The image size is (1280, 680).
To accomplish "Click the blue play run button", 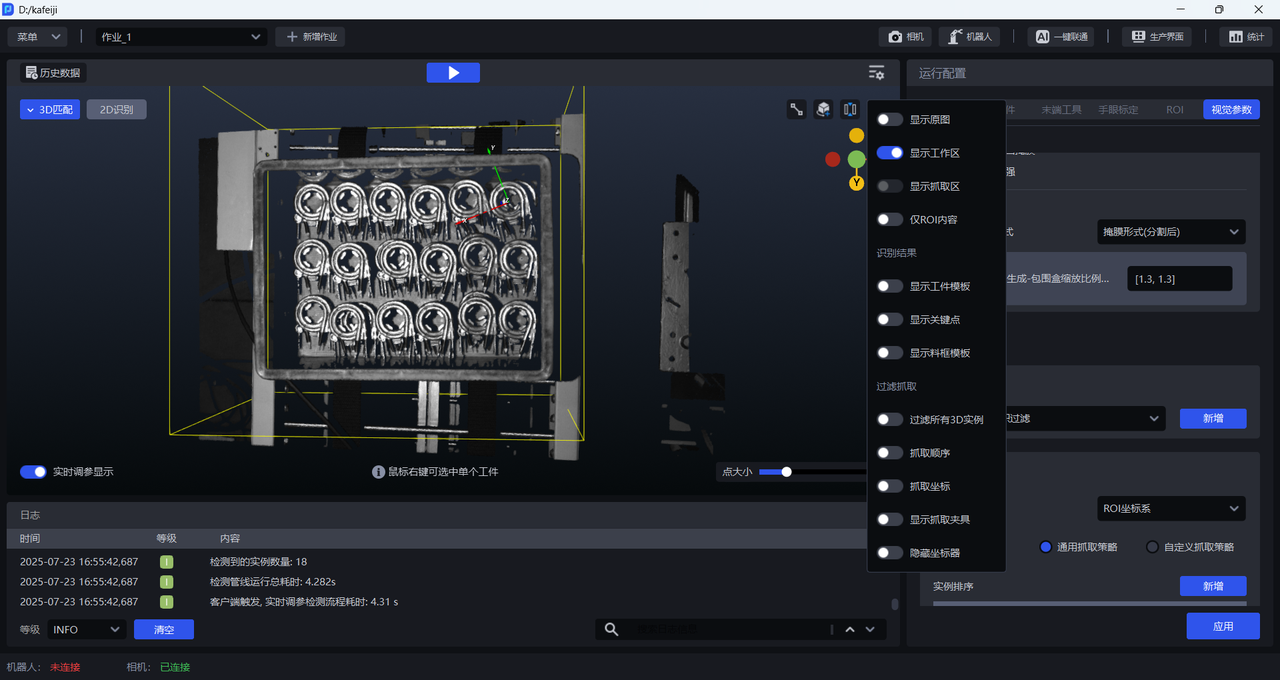I will 453,73.
